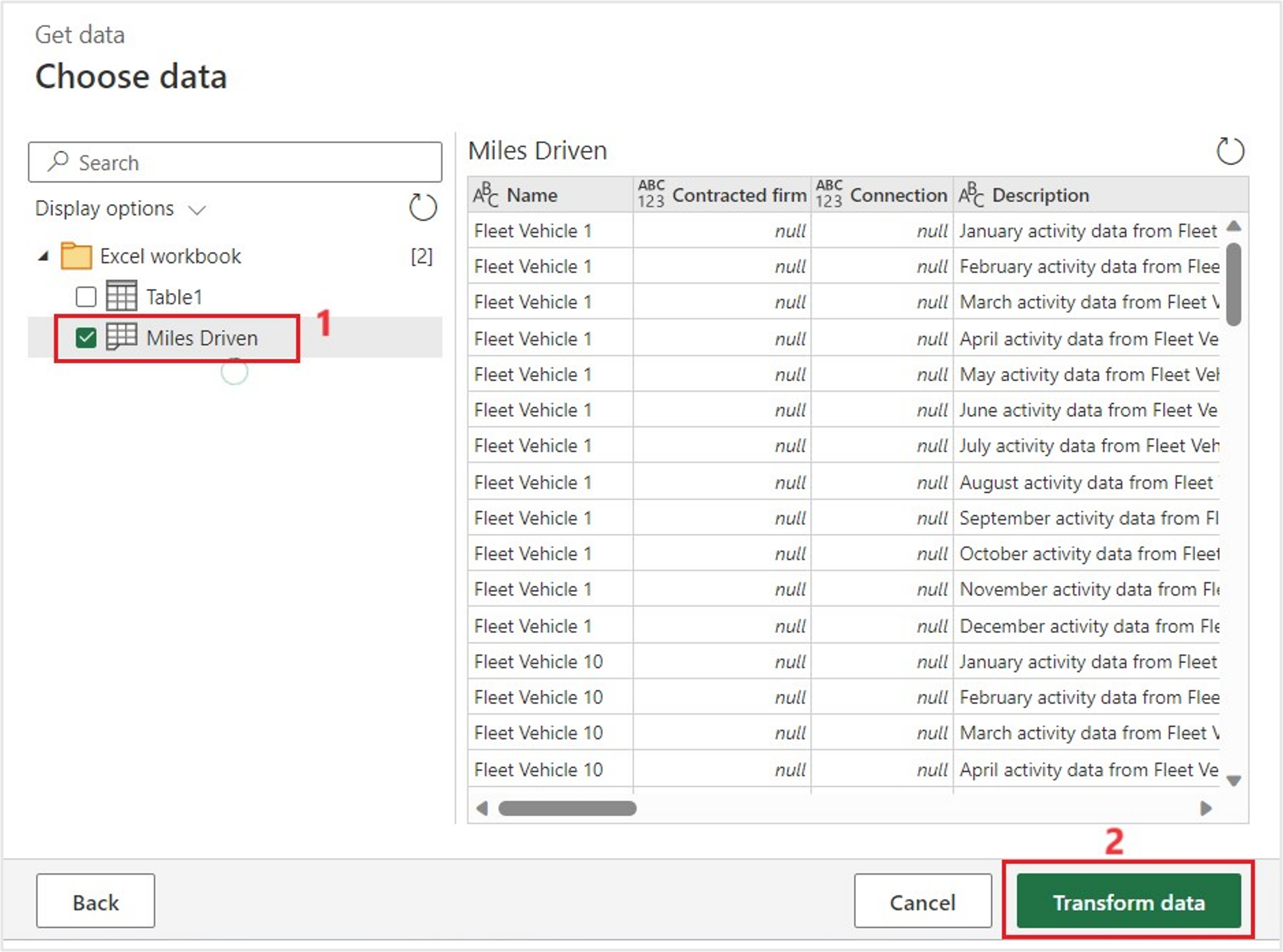This screenshot has height=952, width=1283.
Task: Go Back to previous step
Action: [x=95, y=902]
